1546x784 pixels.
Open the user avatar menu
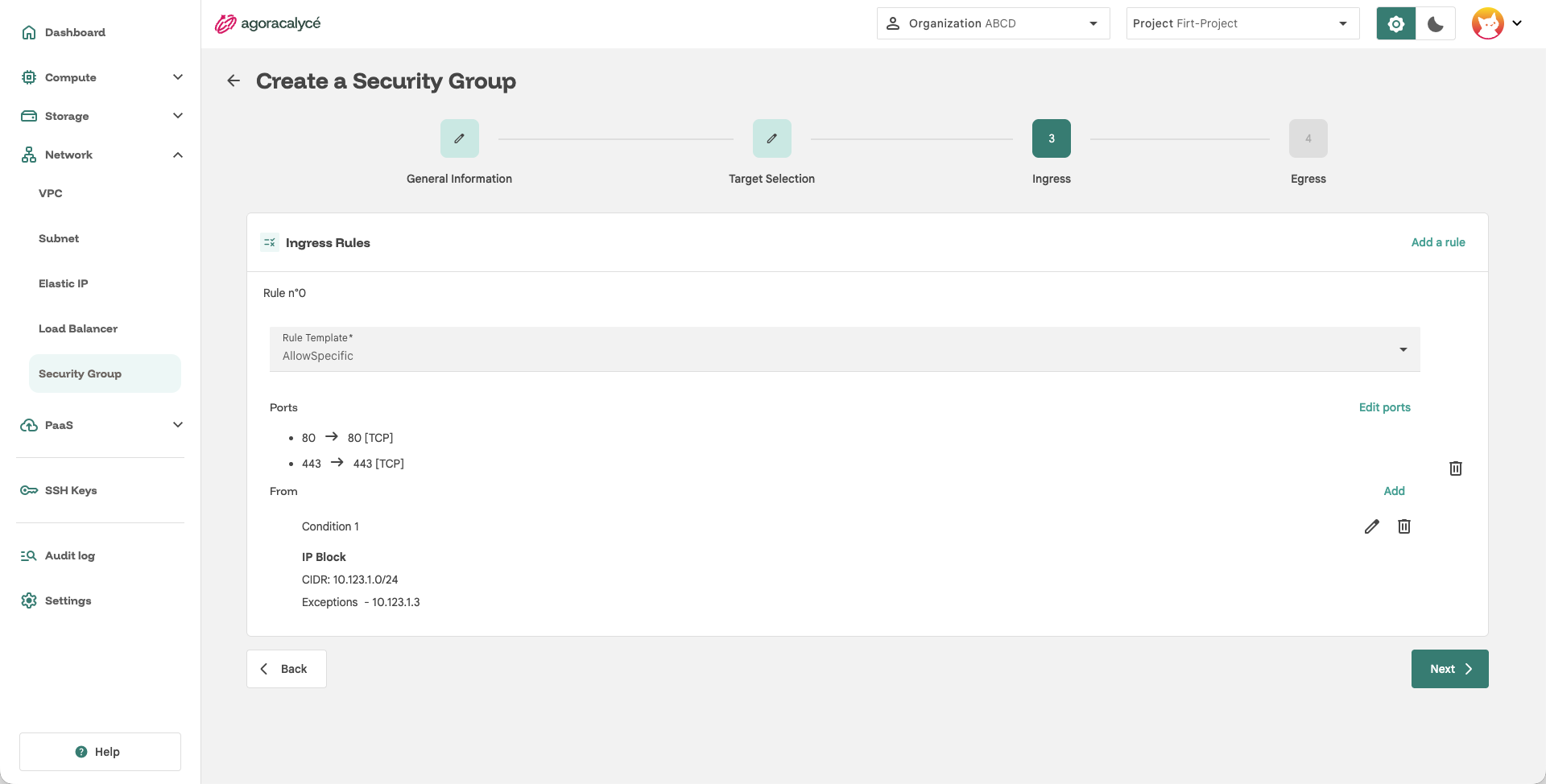1488,23
